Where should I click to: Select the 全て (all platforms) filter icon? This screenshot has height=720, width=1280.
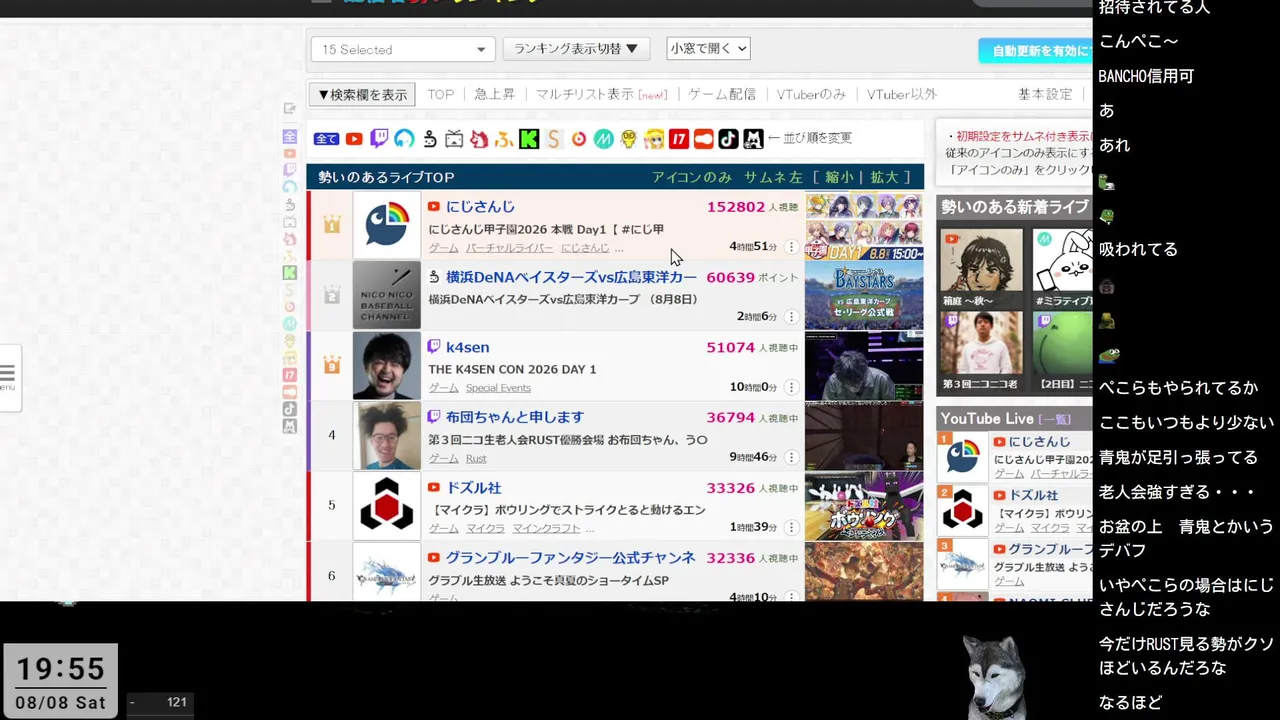point(326,139)
